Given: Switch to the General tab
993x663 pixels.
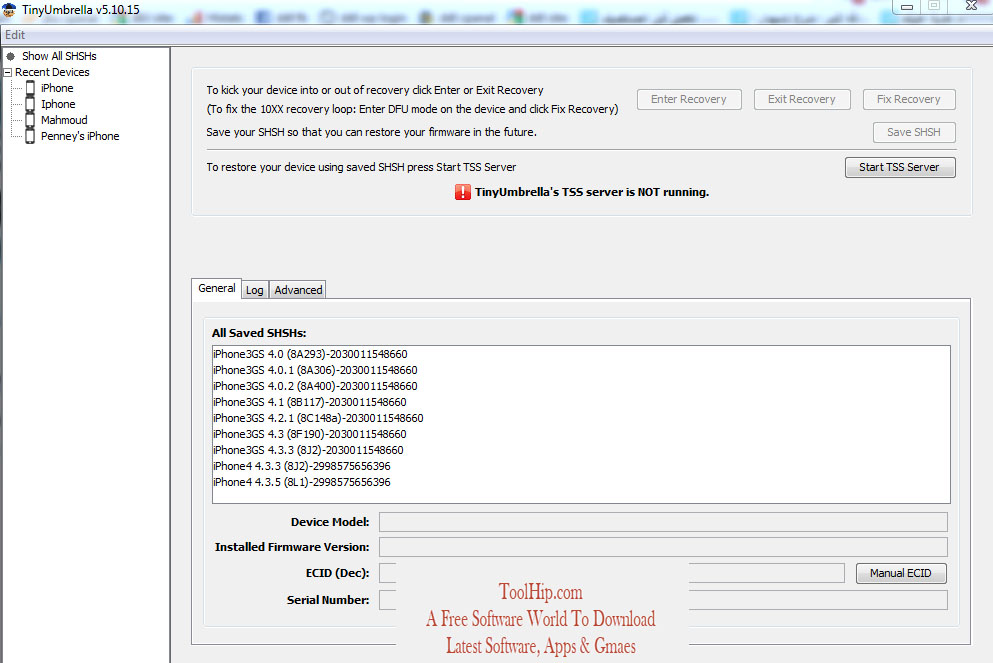Looking at the screenshot, I should coord(217,288).
